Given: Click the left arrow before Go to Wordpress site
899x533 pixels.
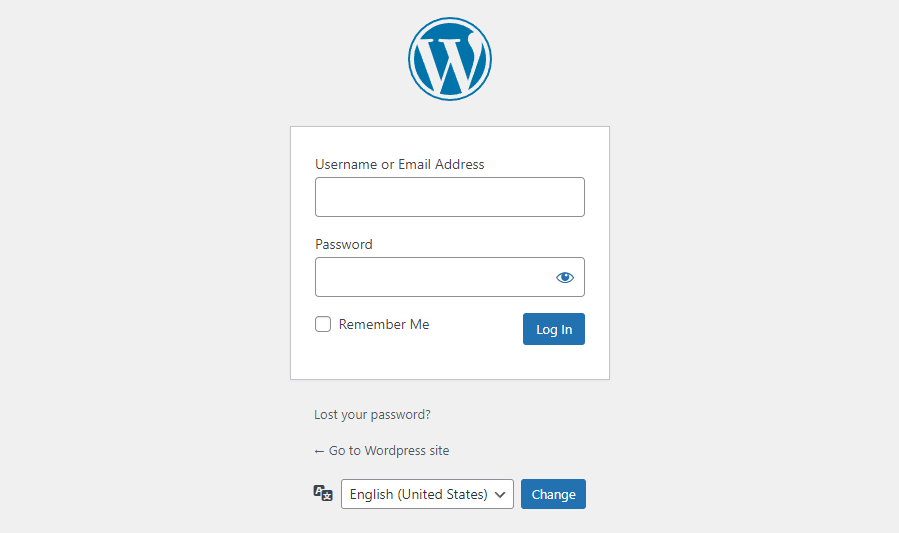Looking at the screenshot, I should pos(319,451).
